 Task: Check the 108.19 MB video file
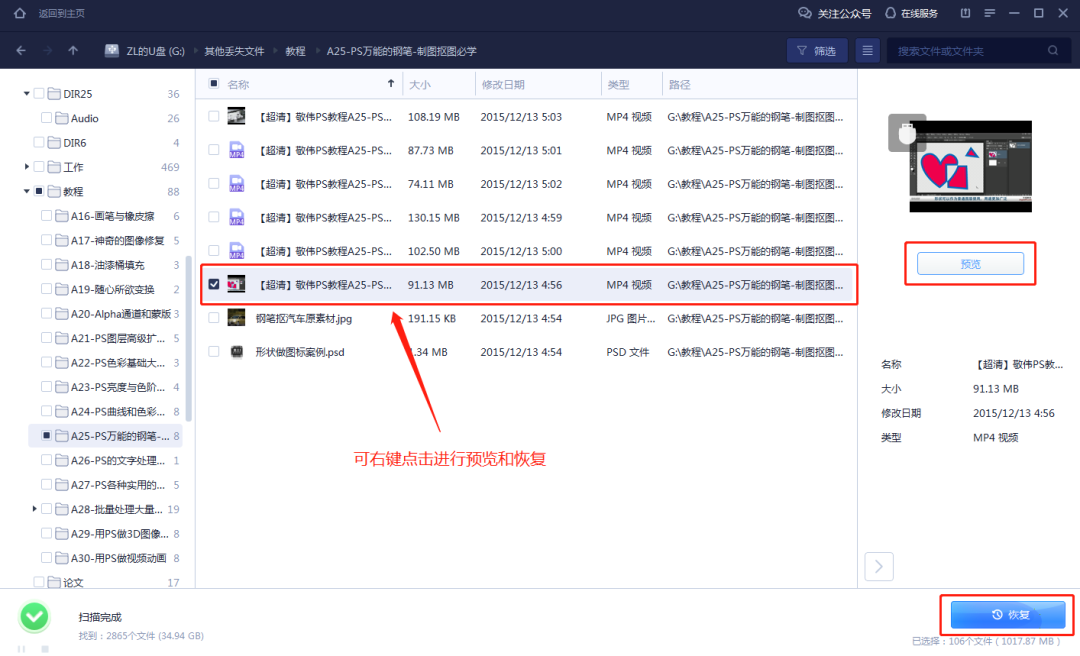click(x=214, y=116)
